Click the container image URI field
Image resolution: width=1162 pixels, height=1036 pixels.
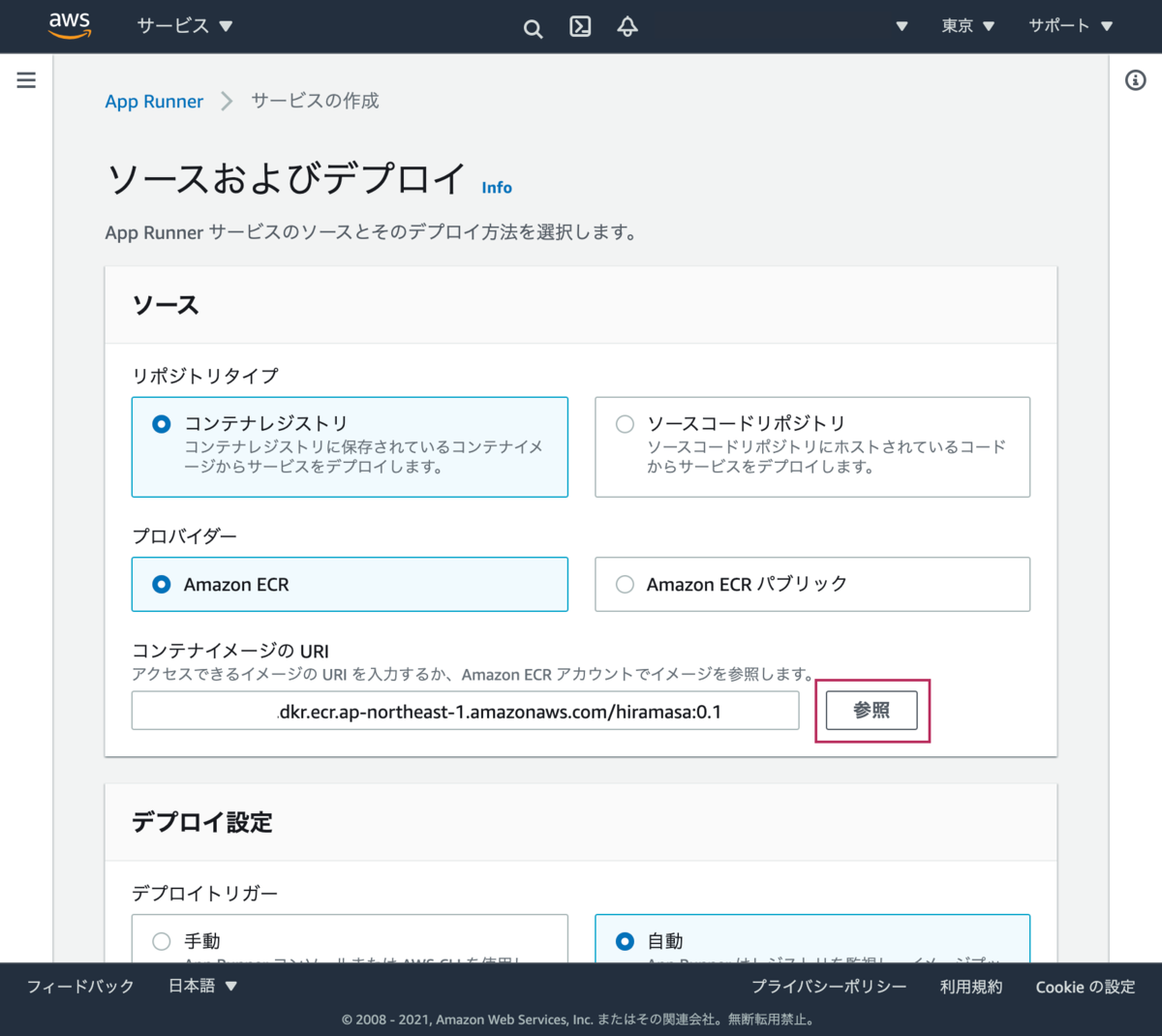[x=465, y=711]
